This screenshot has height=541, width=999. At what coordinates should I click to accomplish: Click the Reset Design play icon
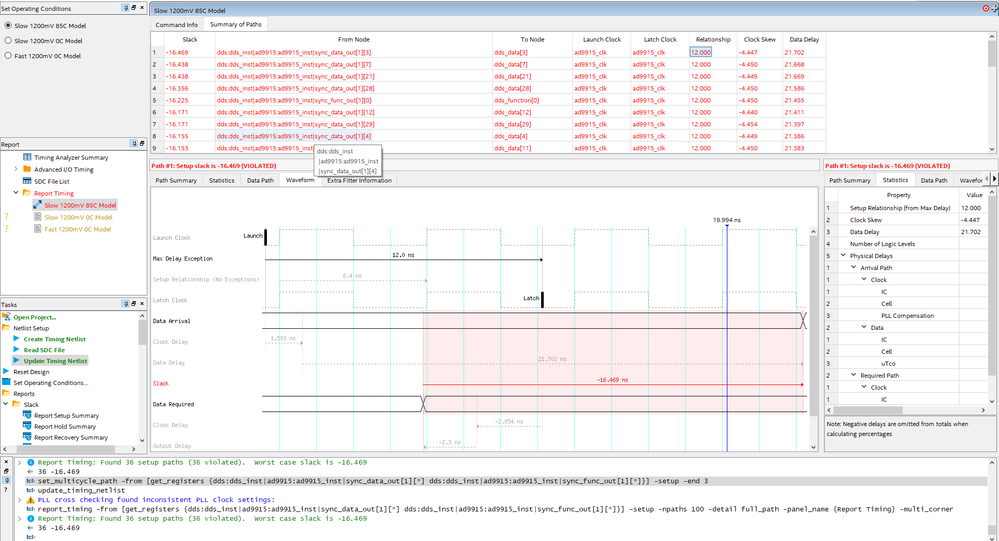tap(7, 372)
